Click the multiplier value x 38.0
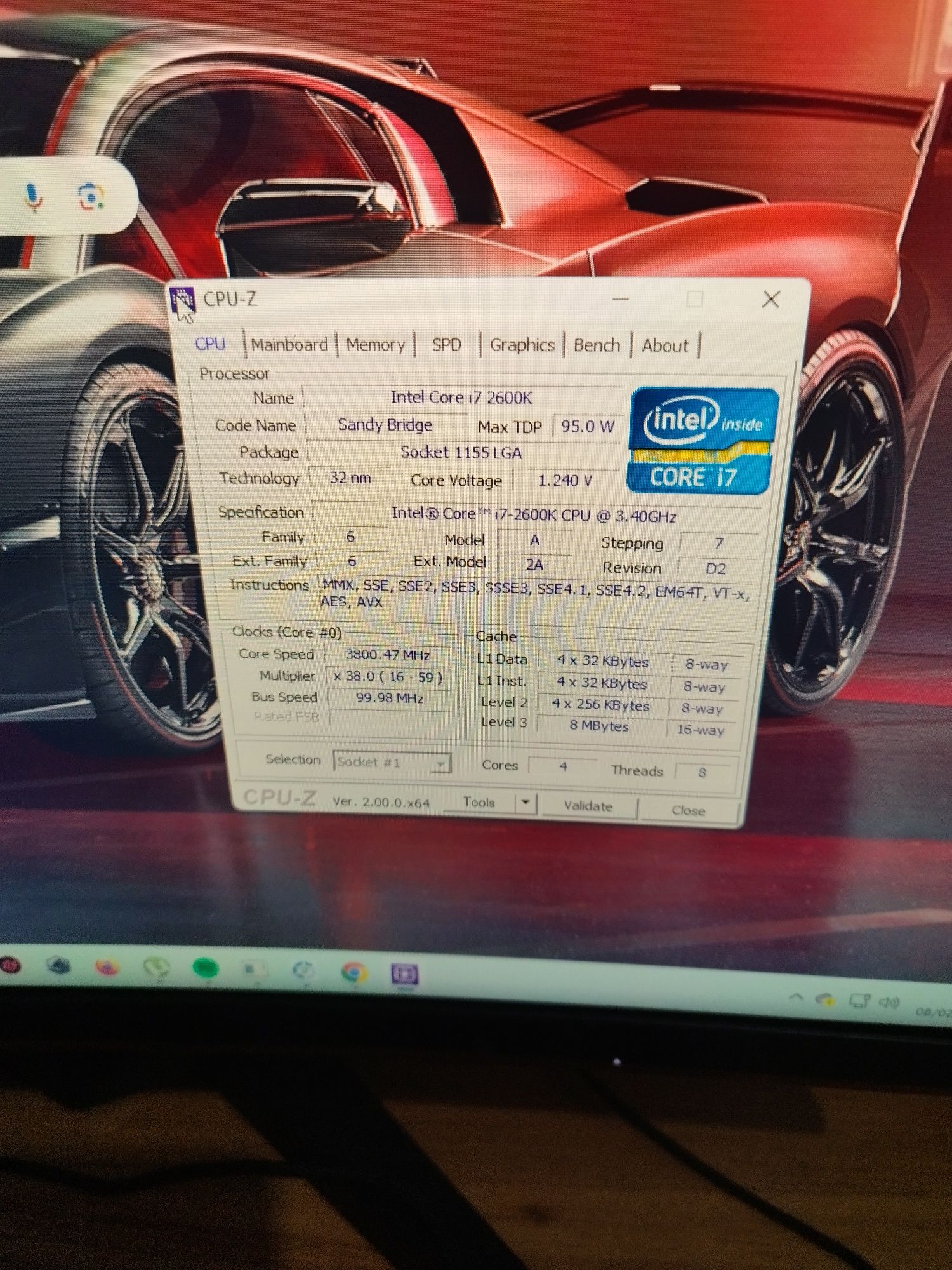The width and height of the screenshot is (952, 1270). [x=388, y=677]
